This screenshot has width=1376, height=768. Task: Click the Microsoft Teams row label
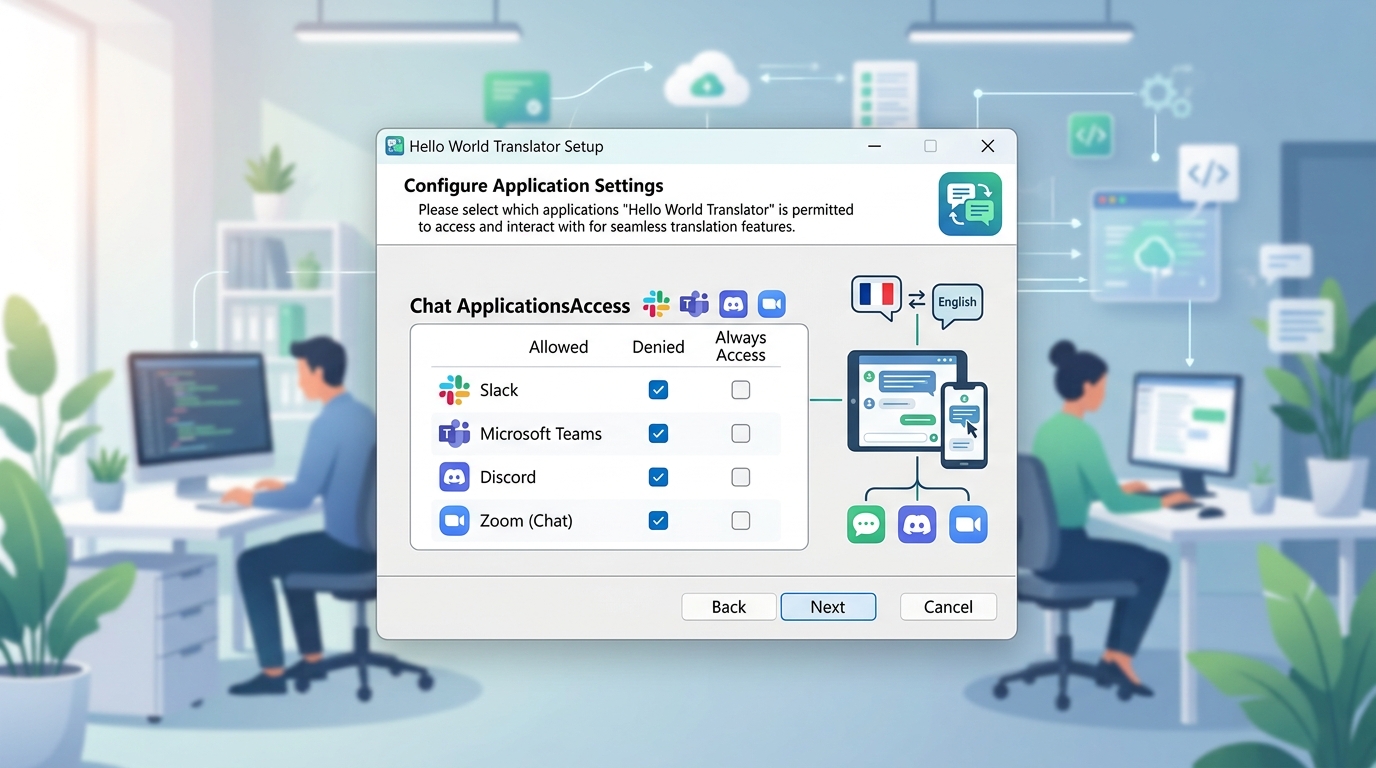coord(541,434)
